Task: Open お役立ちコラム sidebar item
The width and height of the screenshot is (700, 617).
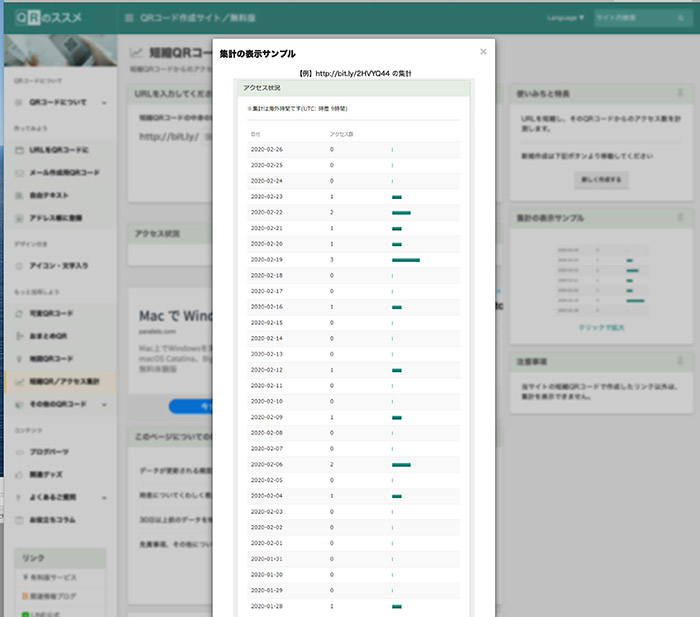Action: pos(52,520)
